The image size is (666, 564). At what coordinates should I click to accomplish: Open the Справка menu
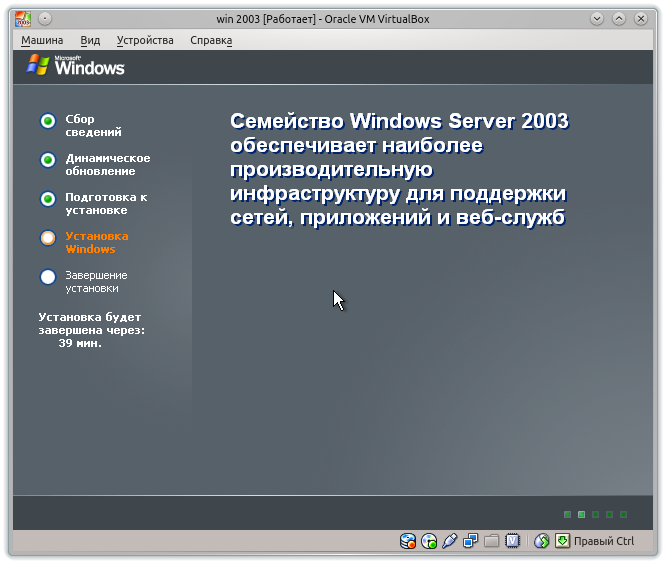point(211,40)
